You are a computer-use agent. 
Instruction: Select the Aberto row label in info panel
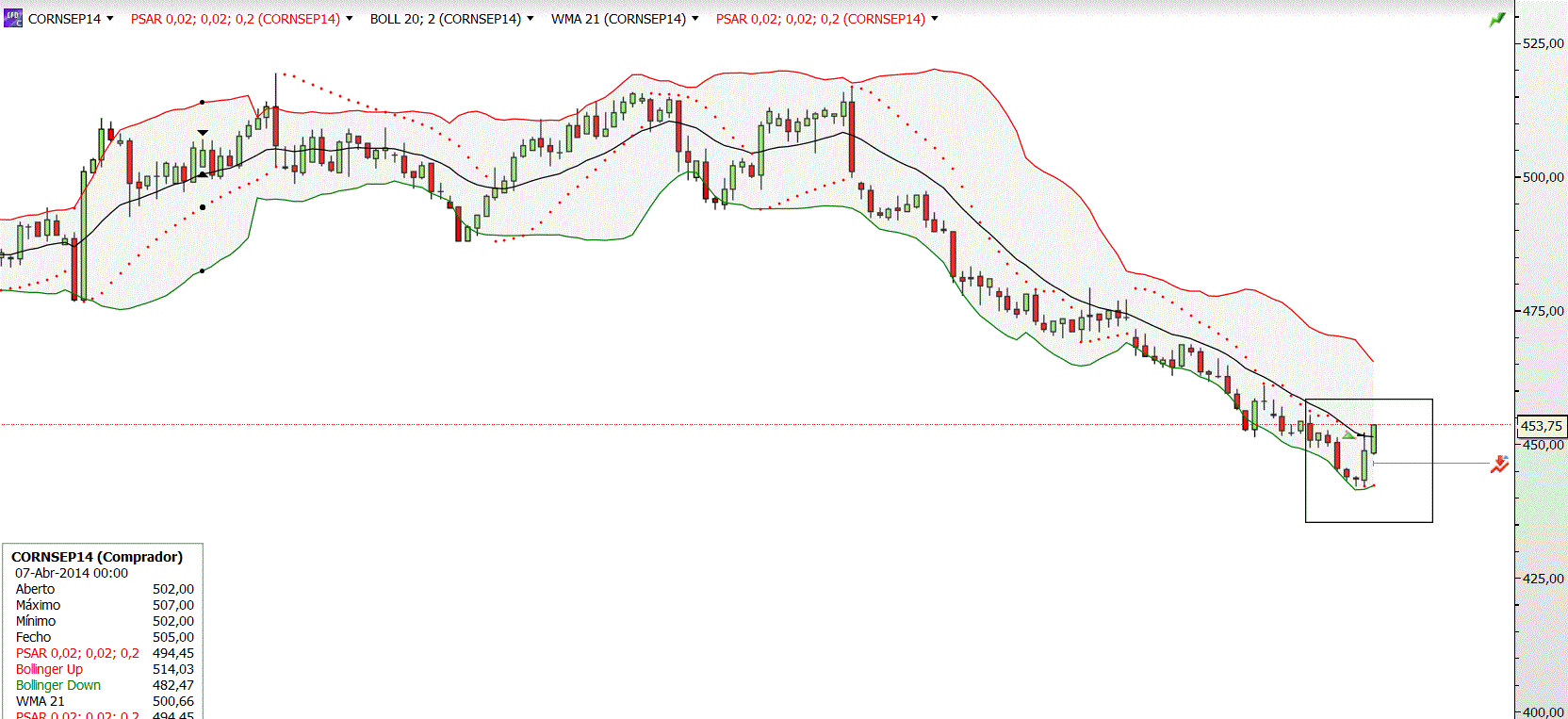[x=35, y=589]
